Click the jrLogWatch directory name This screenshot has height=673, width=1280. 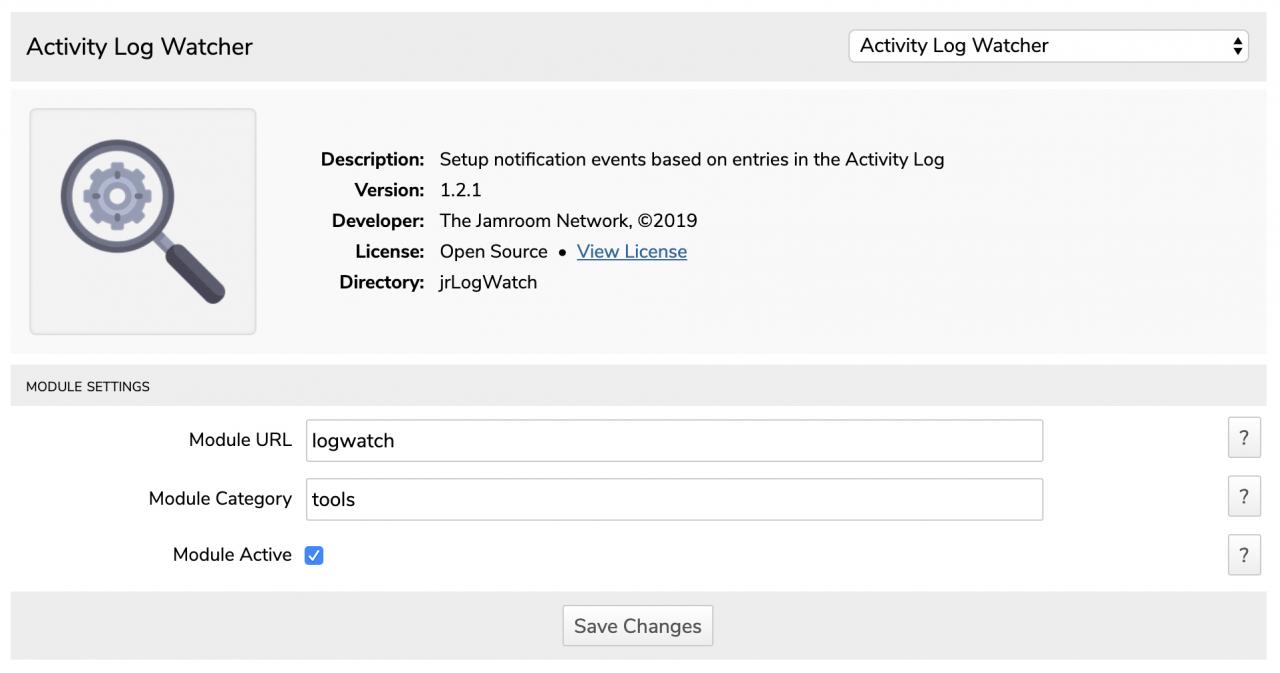(x=488, y=282)
